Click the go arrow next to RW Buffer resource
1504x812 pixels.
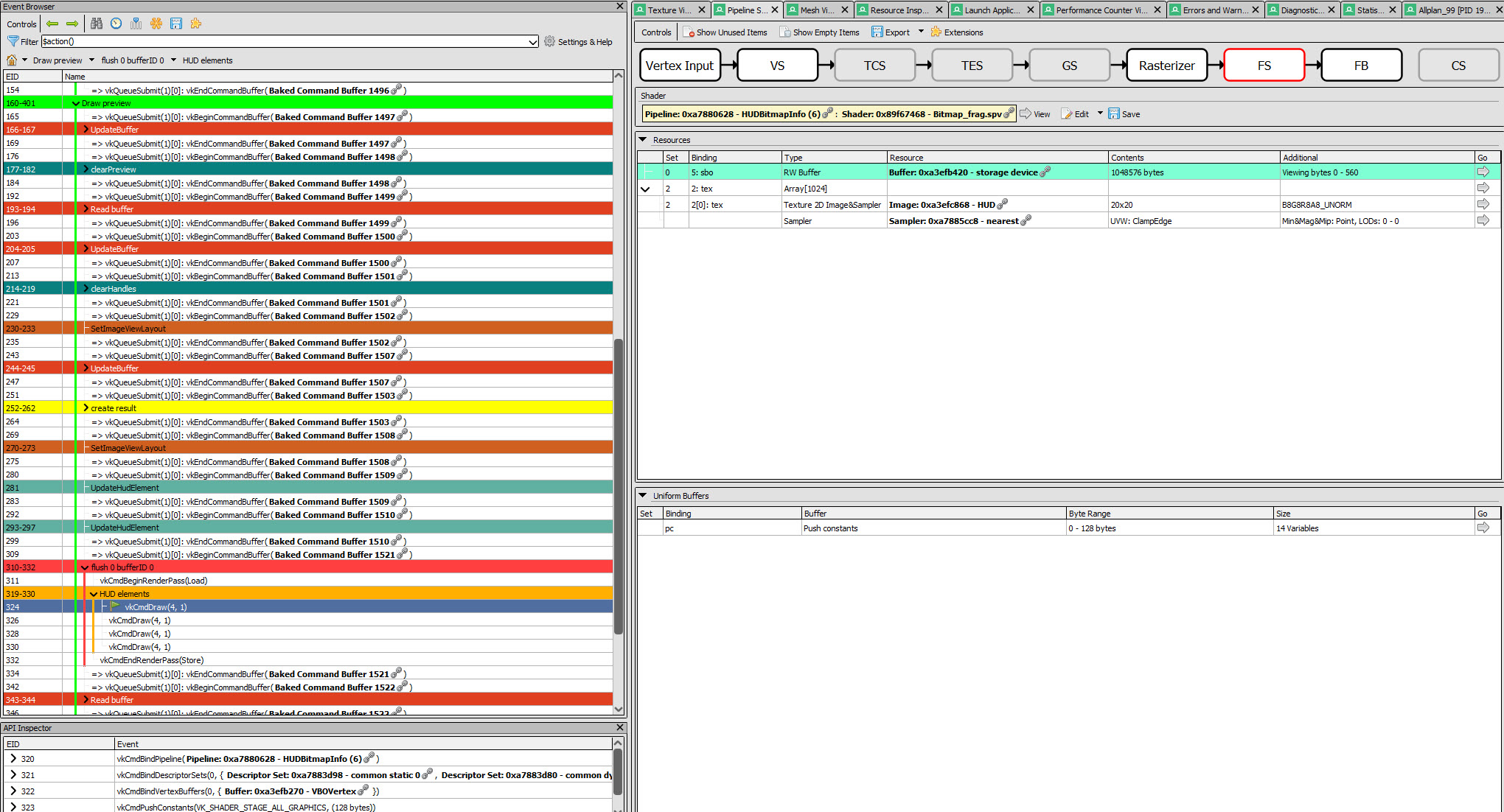click(1485, 172)
